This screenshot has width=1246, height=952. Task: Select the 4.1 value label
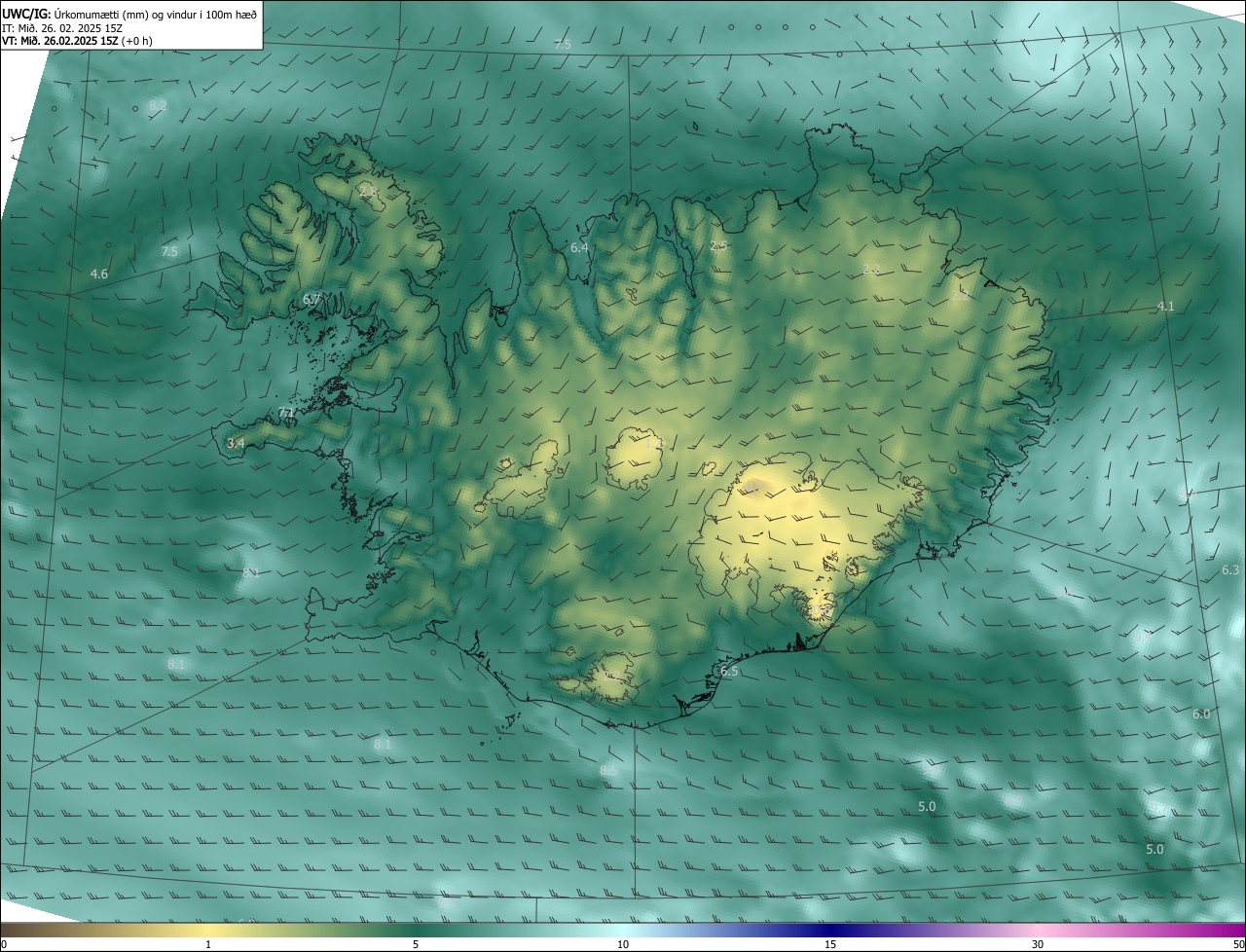[1165, 307]
